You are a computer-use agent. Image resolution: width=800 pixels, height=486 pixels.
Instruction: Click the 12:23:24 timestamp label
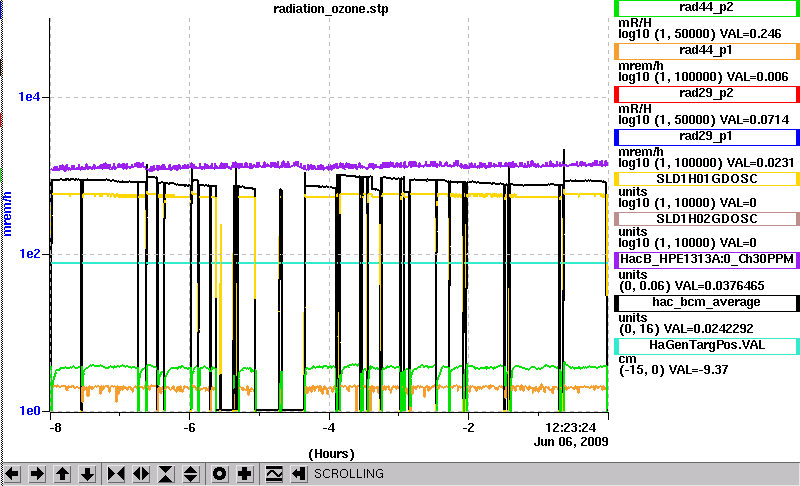[570, 427]
